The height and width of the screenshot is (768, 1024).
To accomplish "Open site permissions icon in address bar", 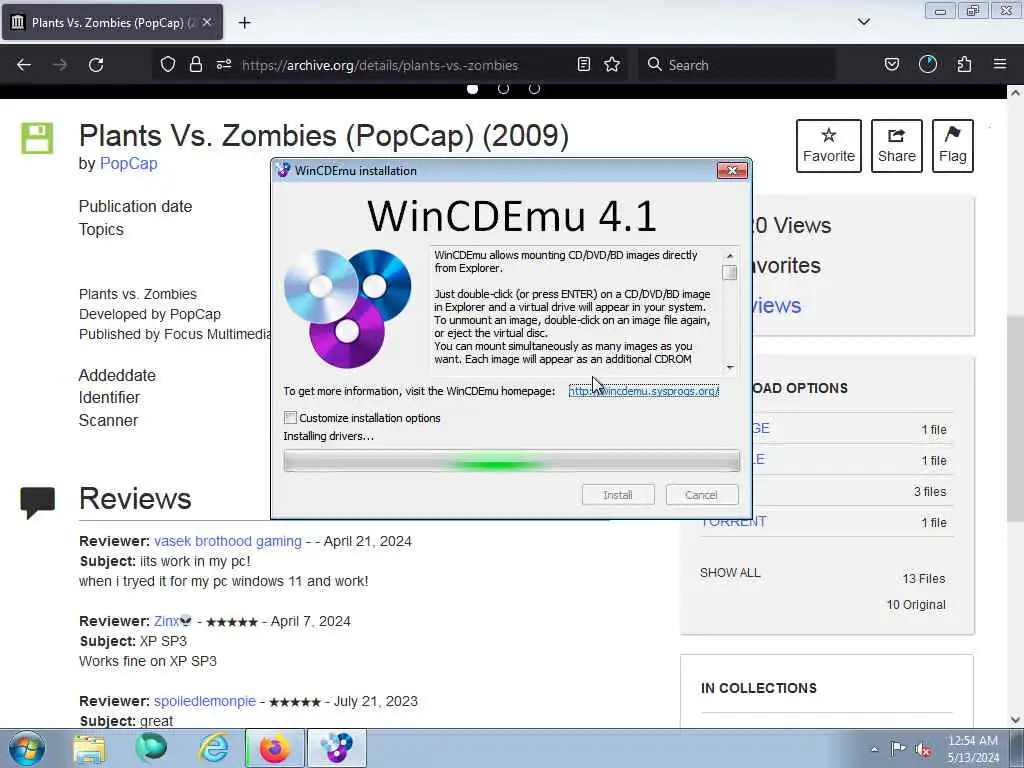I will click(x=224, y=65).
